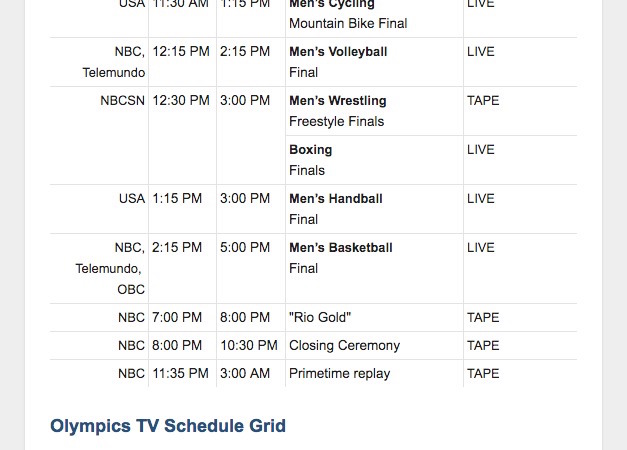Click the Freestyle Finals description text
Screen dimensions: 627x450
(x=336, y=121)
